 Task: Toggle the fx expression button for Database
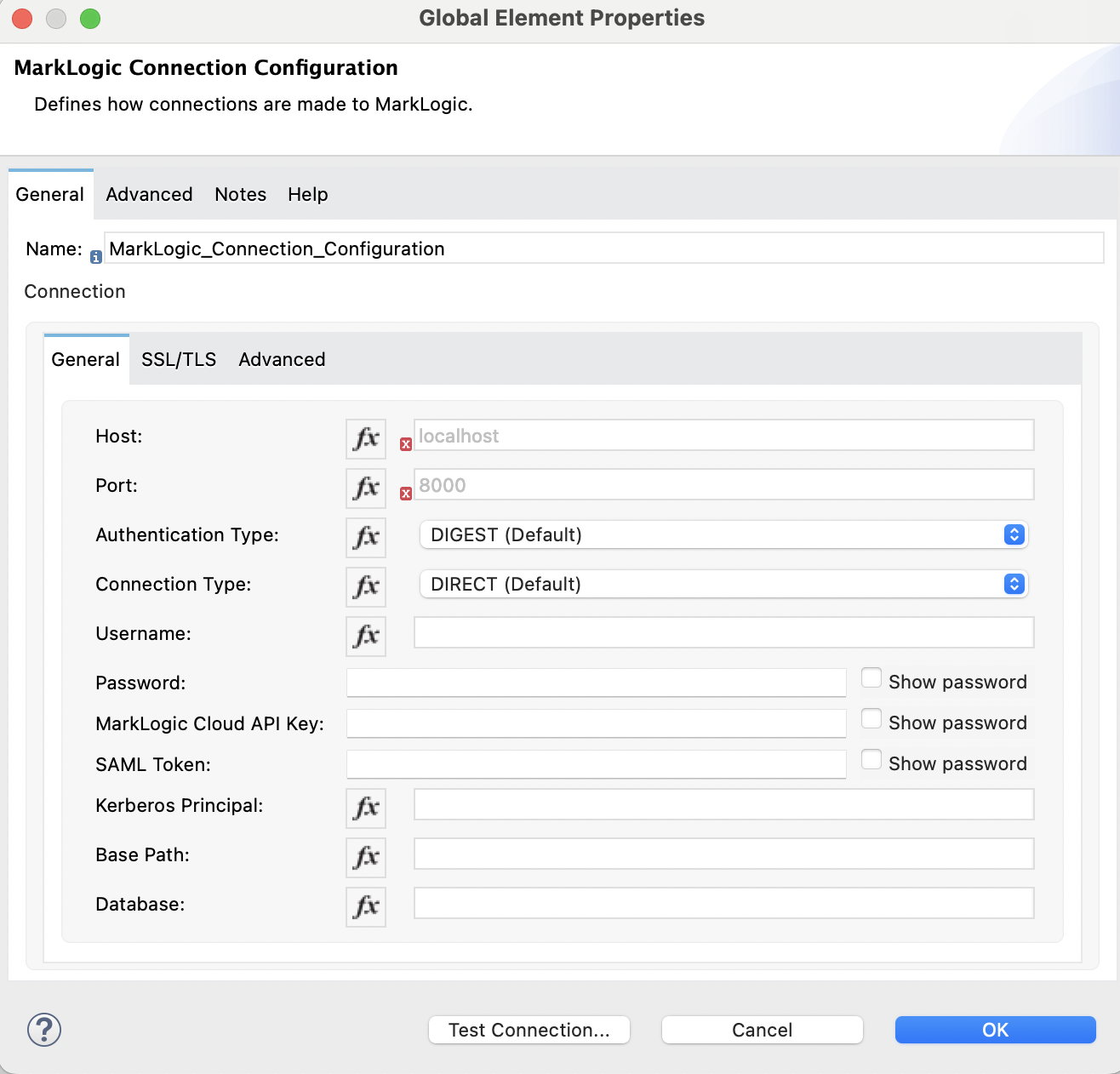366,907
